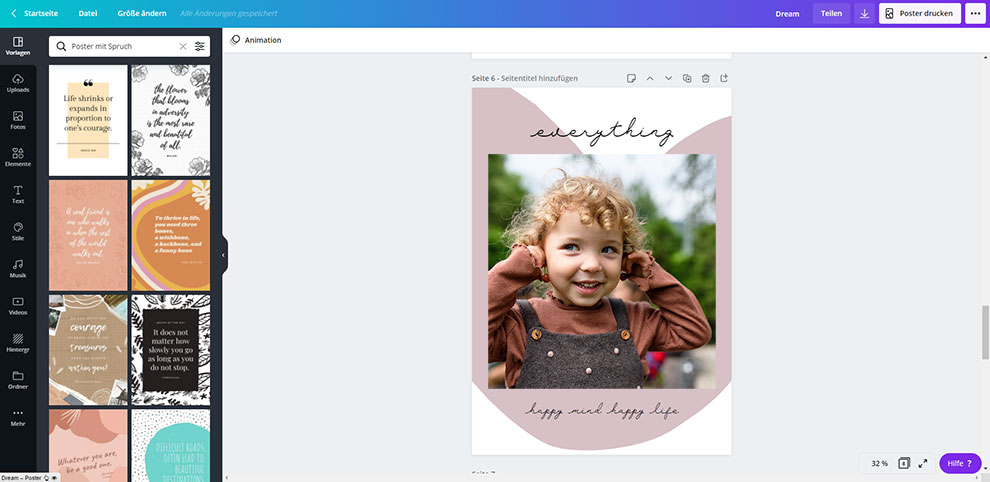Clear the template search text
This screenshot has width=990, height=482.
pyautogui.click(x=183, y=46)
